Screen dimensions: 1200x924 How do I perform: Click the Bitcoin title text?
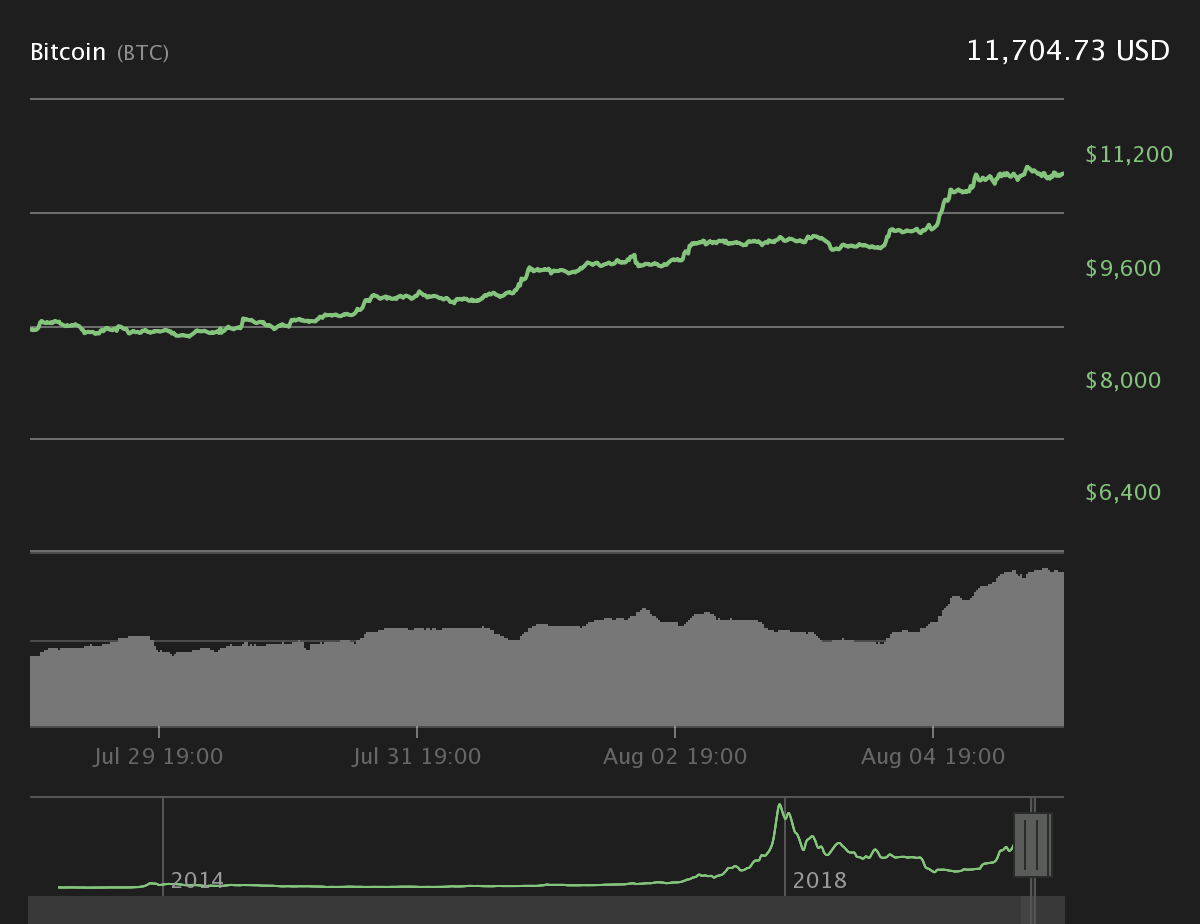[x=68, y=52]
